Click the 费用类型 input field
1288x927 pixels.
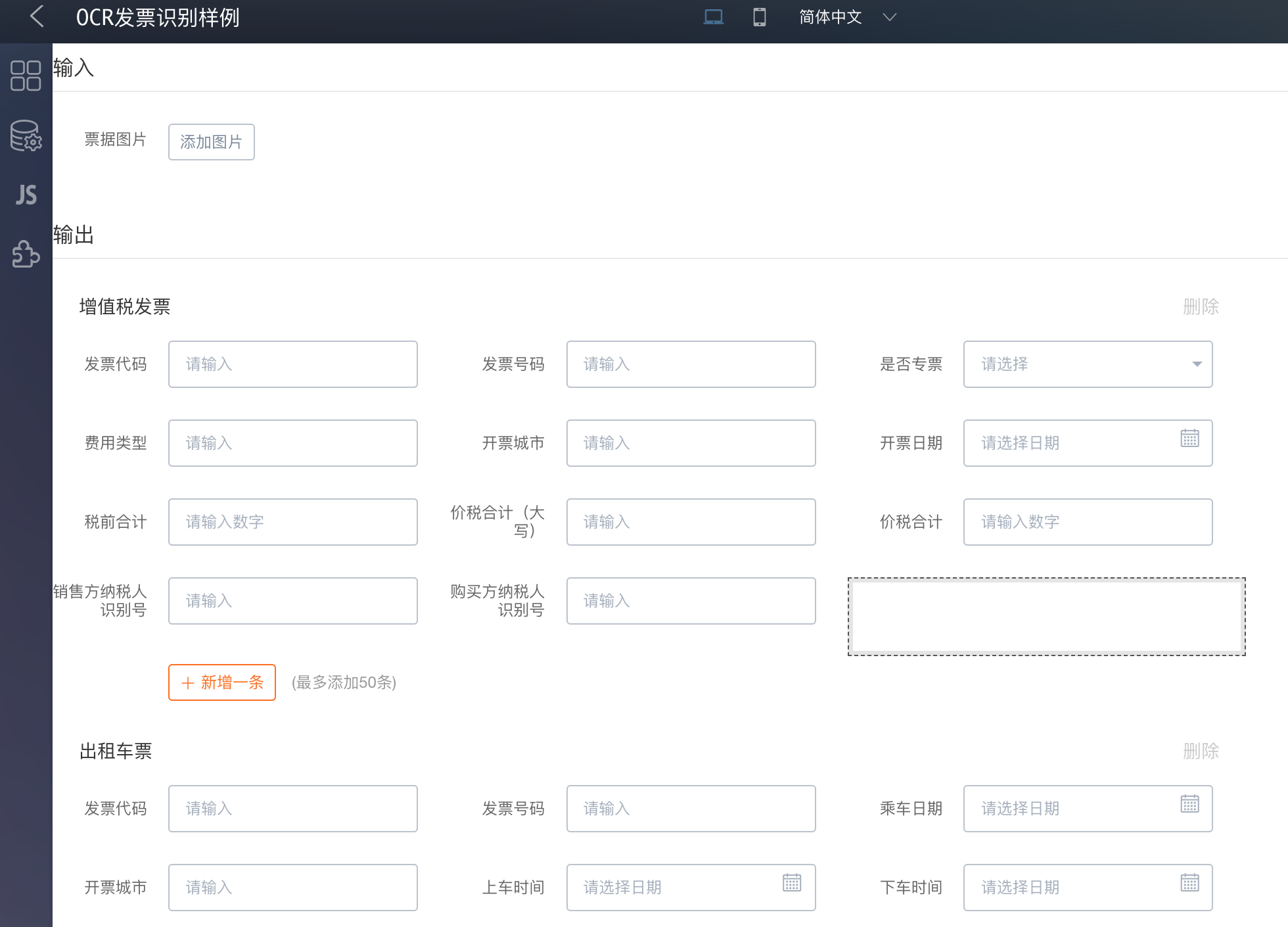point(292,443)
